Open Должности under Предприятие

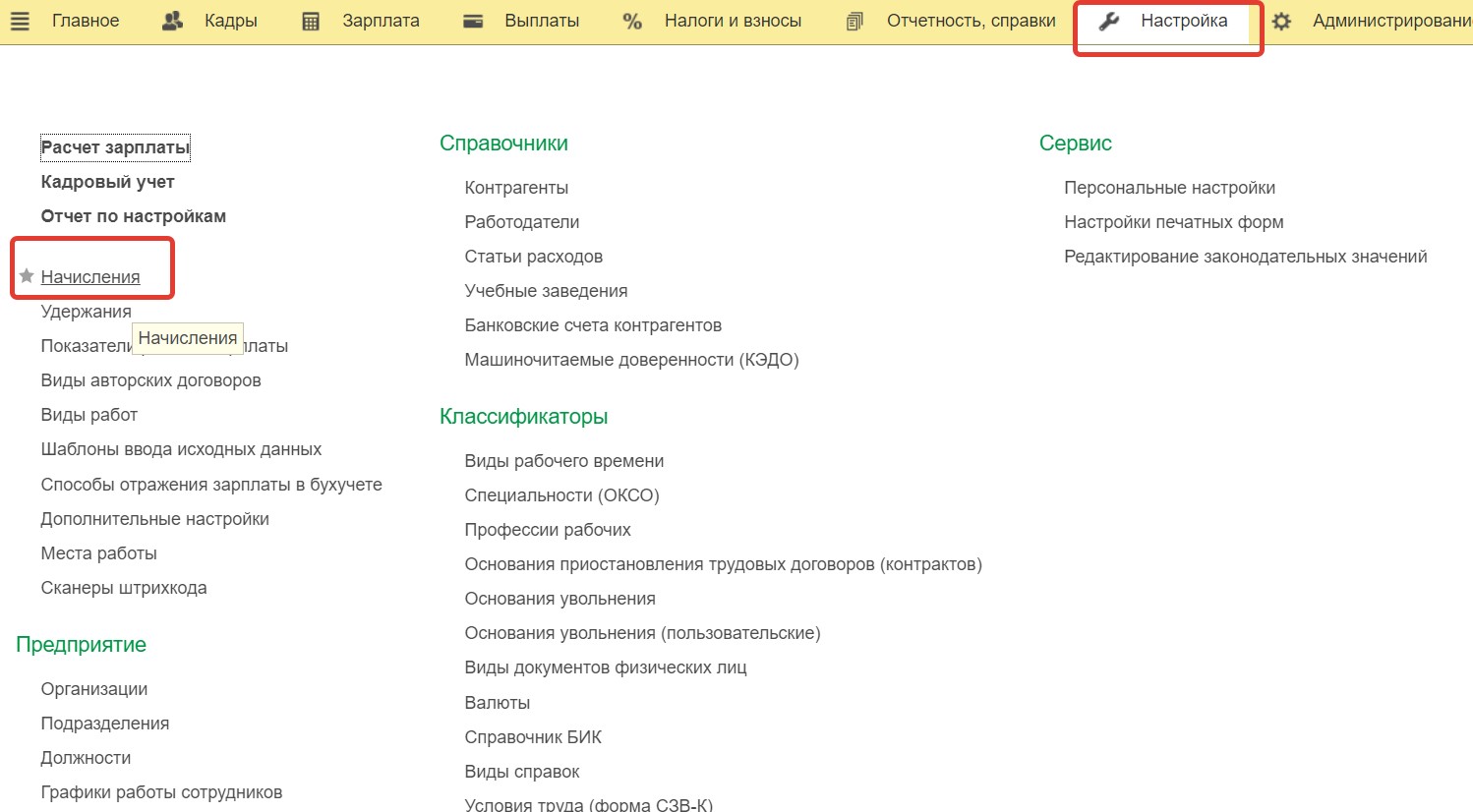coord(86,758)
